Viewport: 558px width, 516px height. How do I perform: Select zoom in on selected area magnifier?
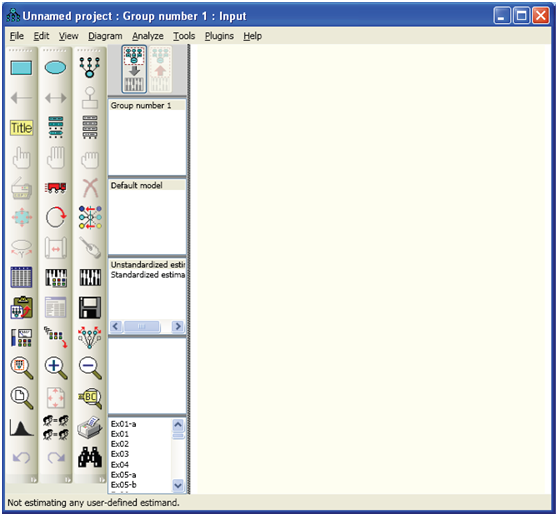(x=21, y=368)
